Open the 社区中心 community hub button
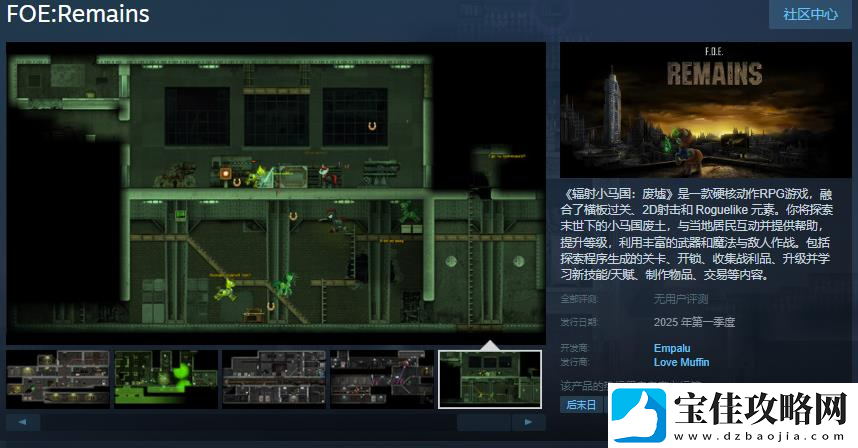This screenshot has width=858, height=448. click(x=810, y=14)
